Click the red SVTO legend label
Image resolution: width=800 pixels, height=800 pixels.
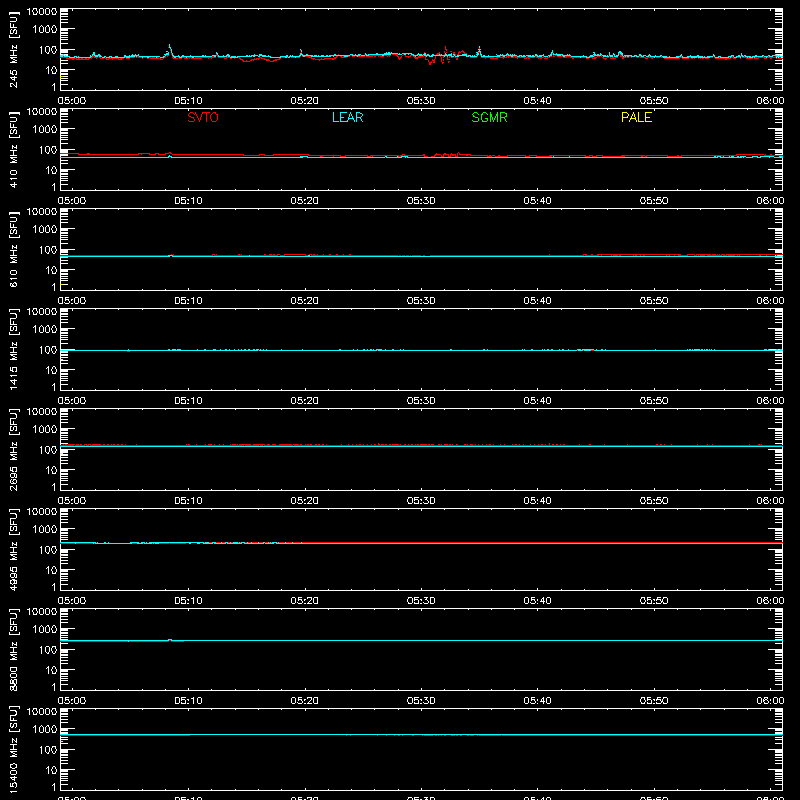[x=203, y=117]
